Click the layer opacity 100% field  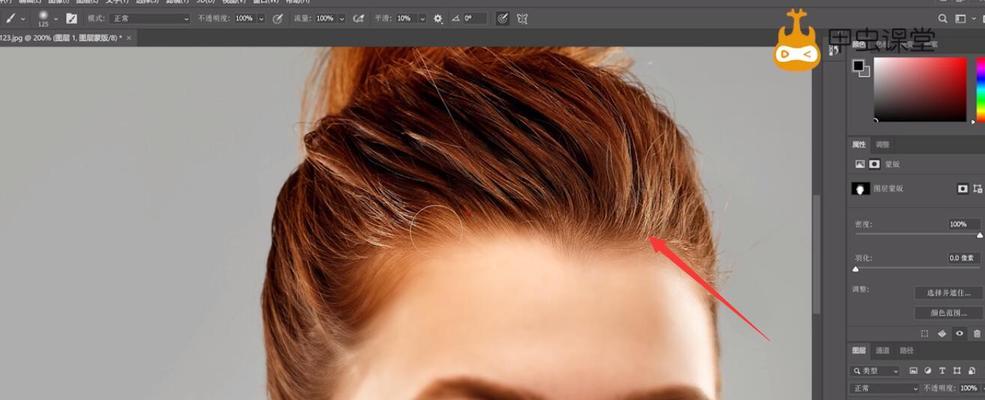[971, 389]
